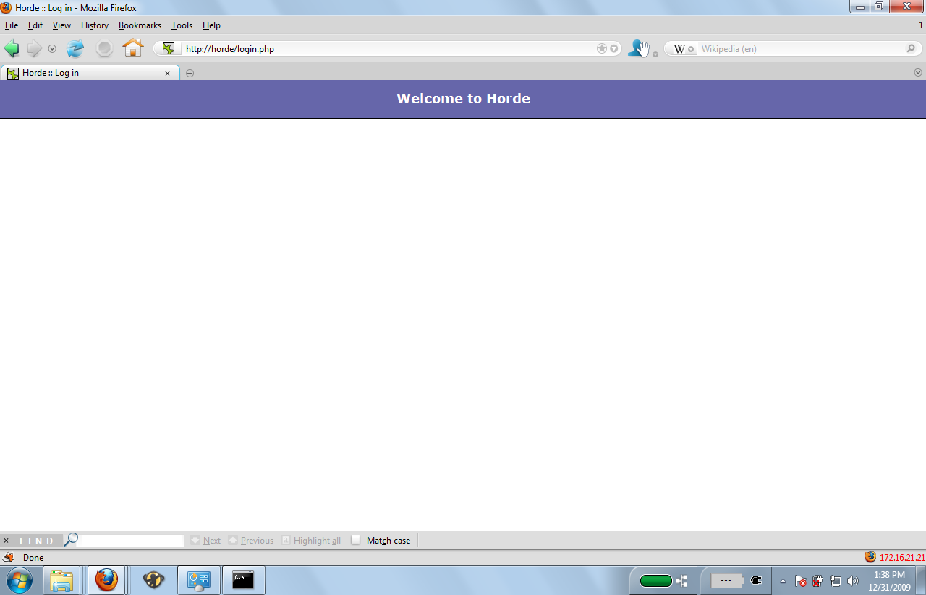
Task: Click the find bar magnifier icon
Action: (70, 540)
